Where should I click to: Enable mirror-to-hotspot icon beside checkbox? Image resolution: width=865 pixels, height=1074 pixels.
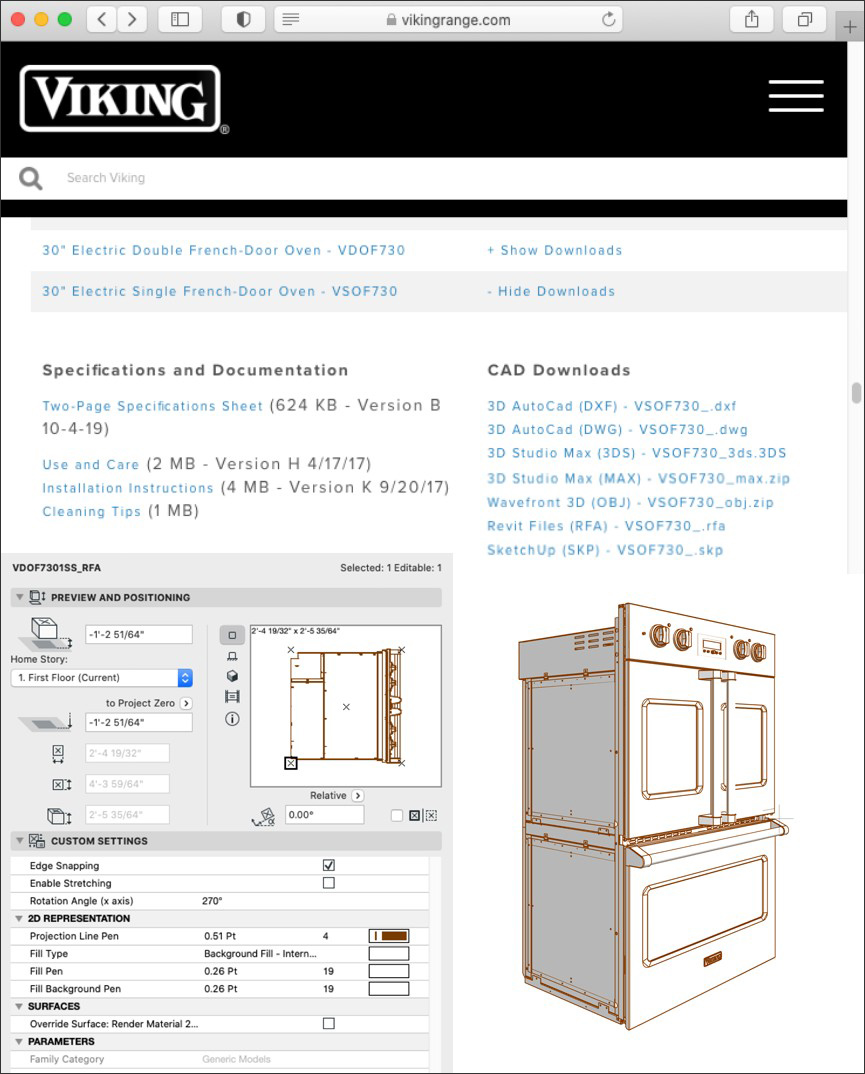click(x=414, y=815)
